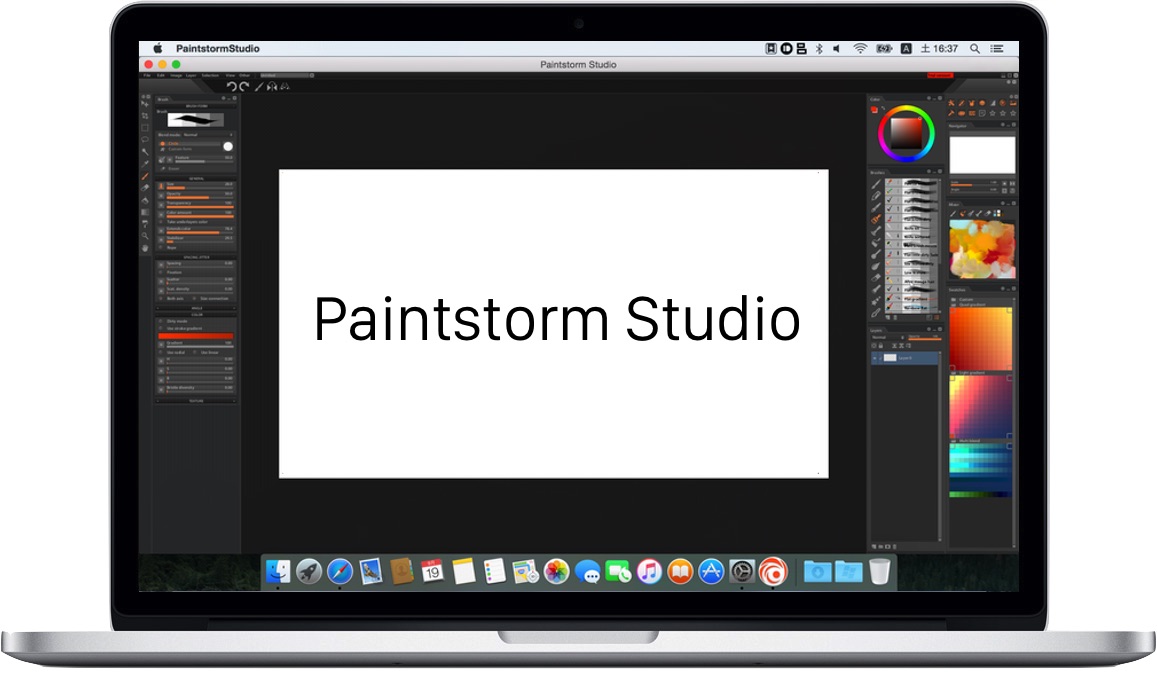1157x677 pixels.
Task: Open the Normal blending dropdown in the Layers panel
Action: coord(884,337)
